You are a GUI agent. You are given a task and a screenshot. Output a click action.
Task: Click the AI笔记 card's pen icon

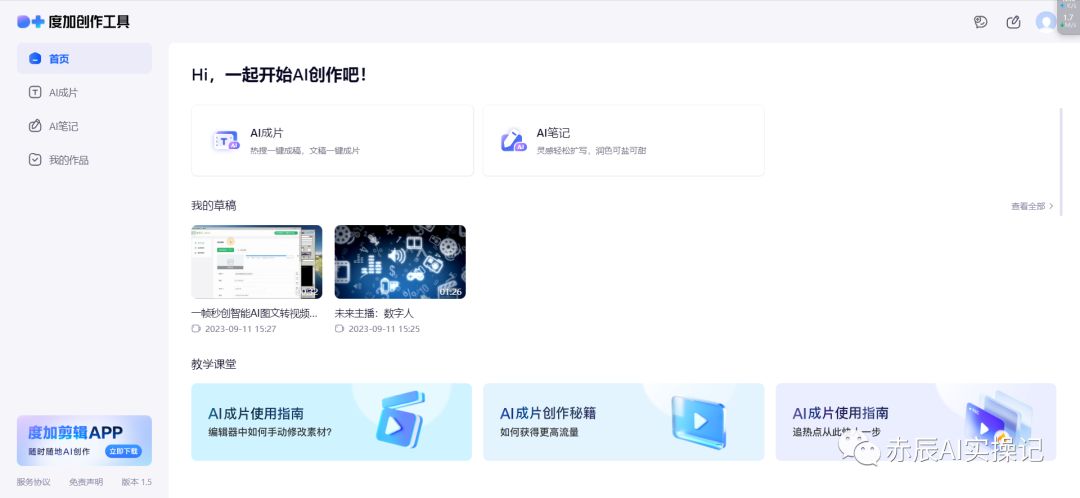[513, 141]
